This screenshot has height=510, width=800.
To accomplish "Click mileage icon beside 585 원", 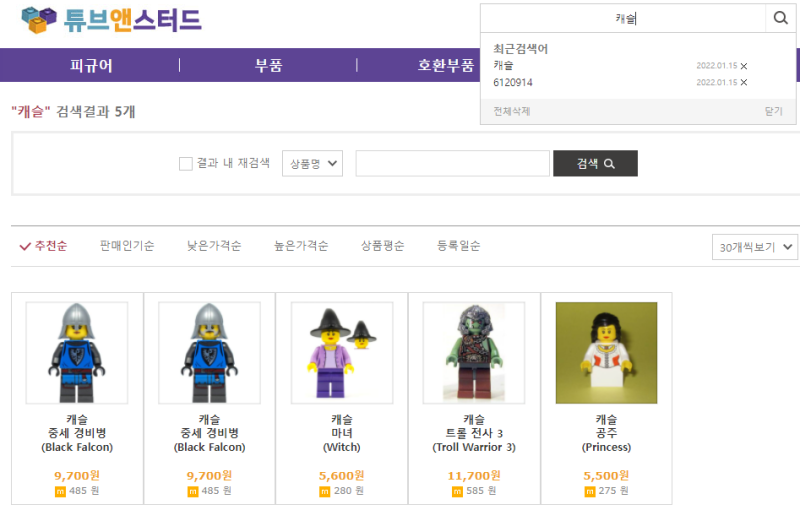I will click(x=457, y=492).
